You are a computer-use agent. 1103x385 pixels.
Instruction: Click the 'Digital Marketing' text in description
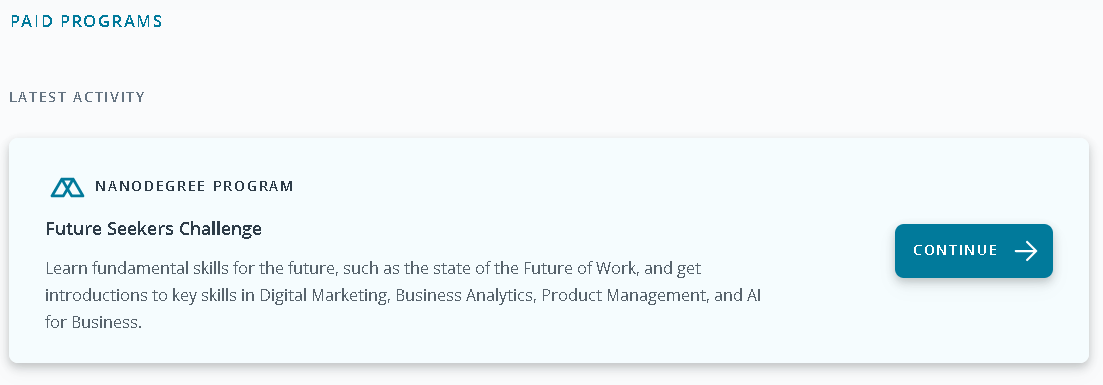pos(324,296)
